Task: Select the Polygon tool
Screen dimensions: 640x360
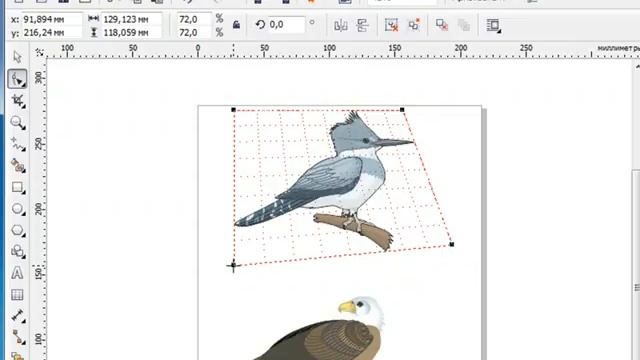Action: pyautogui.click(x=17, y=230)
